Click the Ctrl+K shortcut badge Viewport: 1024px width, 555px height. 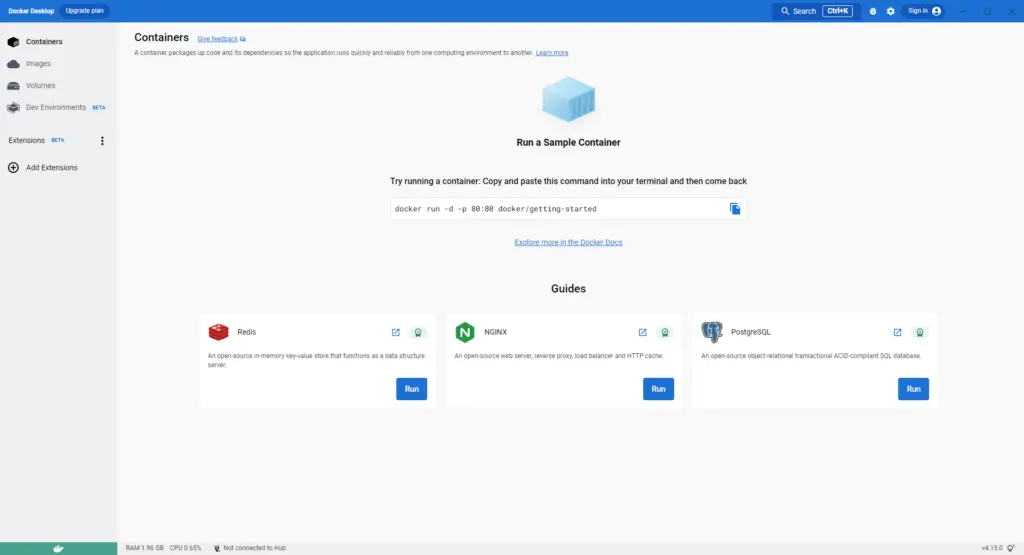[838, 11]
